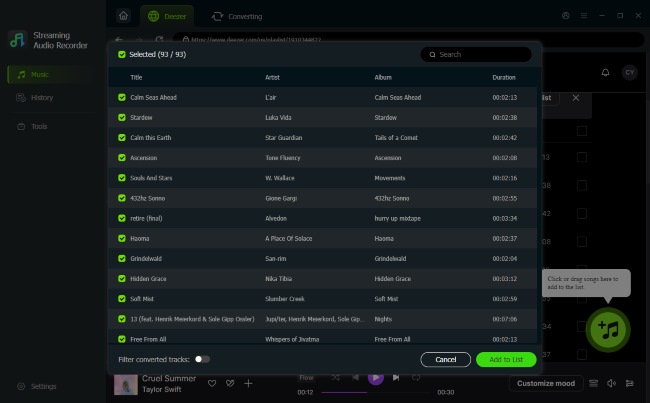The width and height of the screenshot is (650, 403).
Task: Toggle shuffle in player bar
Action: coord(335,378)
